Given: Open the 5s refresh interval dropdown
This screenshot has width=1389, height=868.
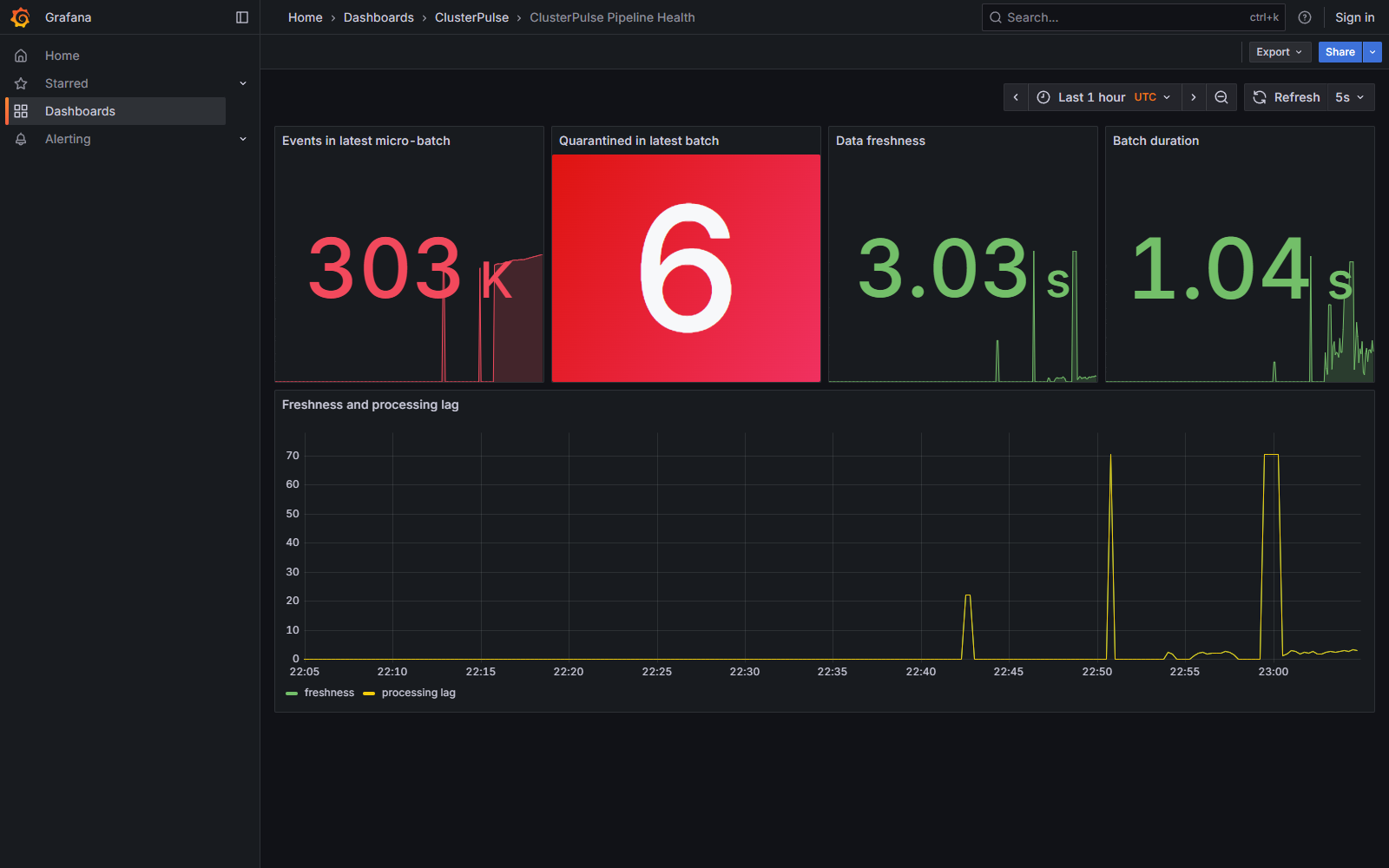Looking at the screenshot, I should (1350, 97).
